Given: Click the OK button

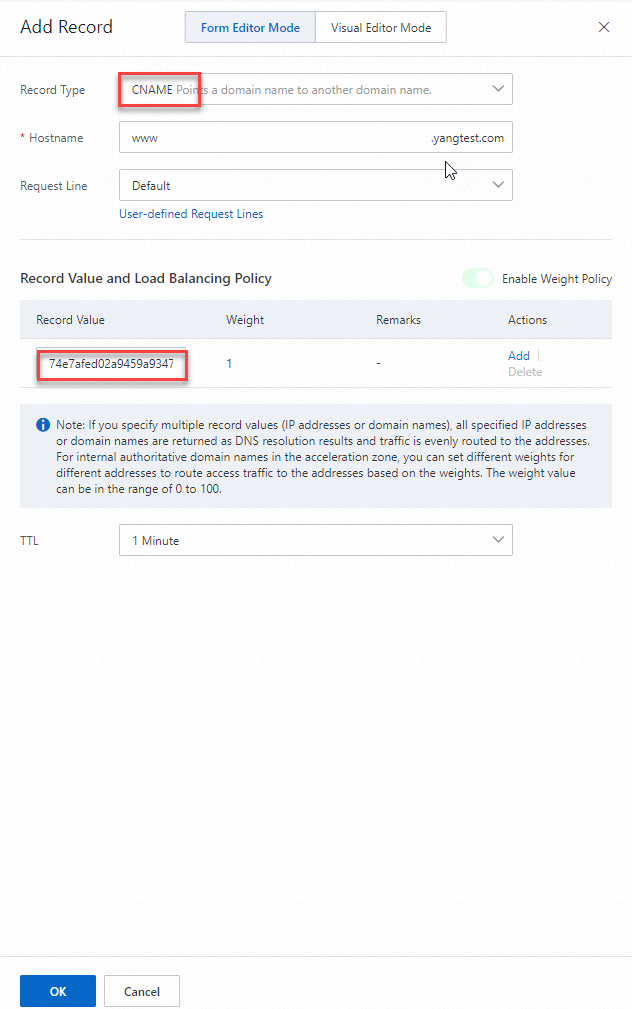Looking at the screenshot, I should [x=58, y=991].
